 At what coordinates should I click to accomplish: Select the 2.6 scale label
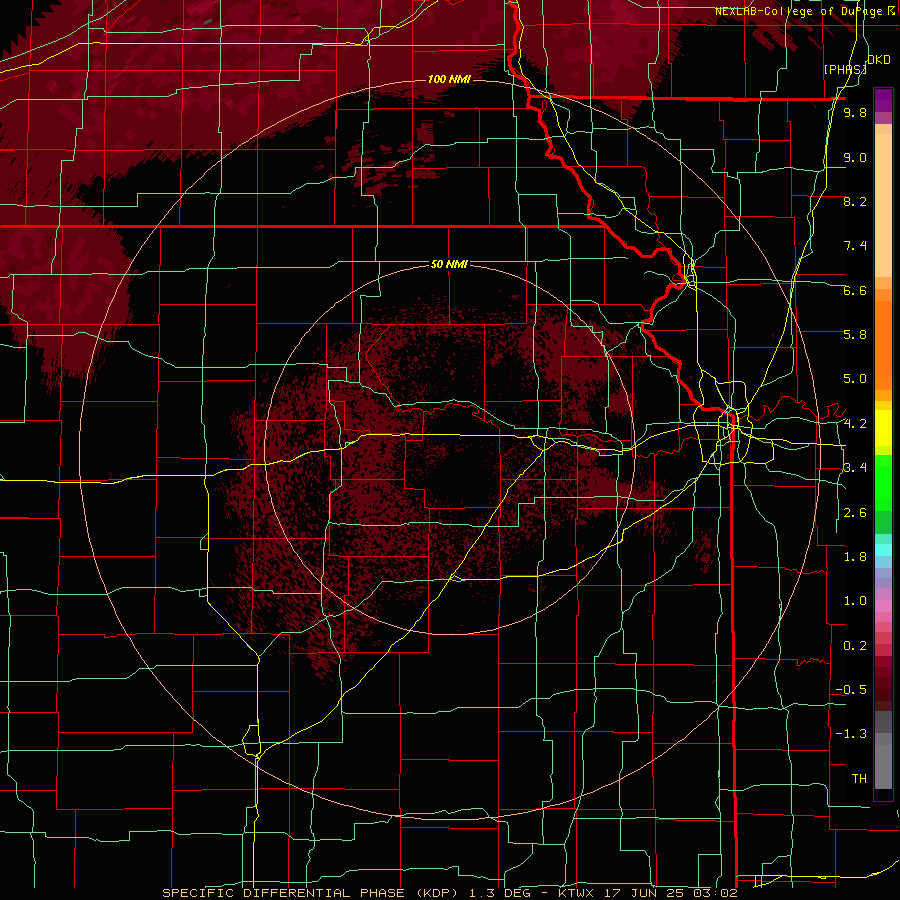tap(855, 513)
